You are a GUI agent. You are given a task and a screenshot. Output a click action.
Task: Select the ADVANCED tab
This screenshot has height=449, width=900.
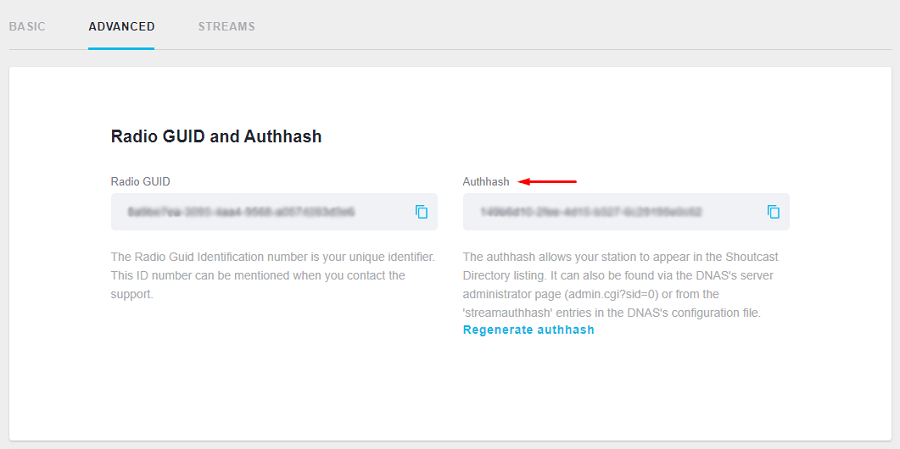(121, 26)
